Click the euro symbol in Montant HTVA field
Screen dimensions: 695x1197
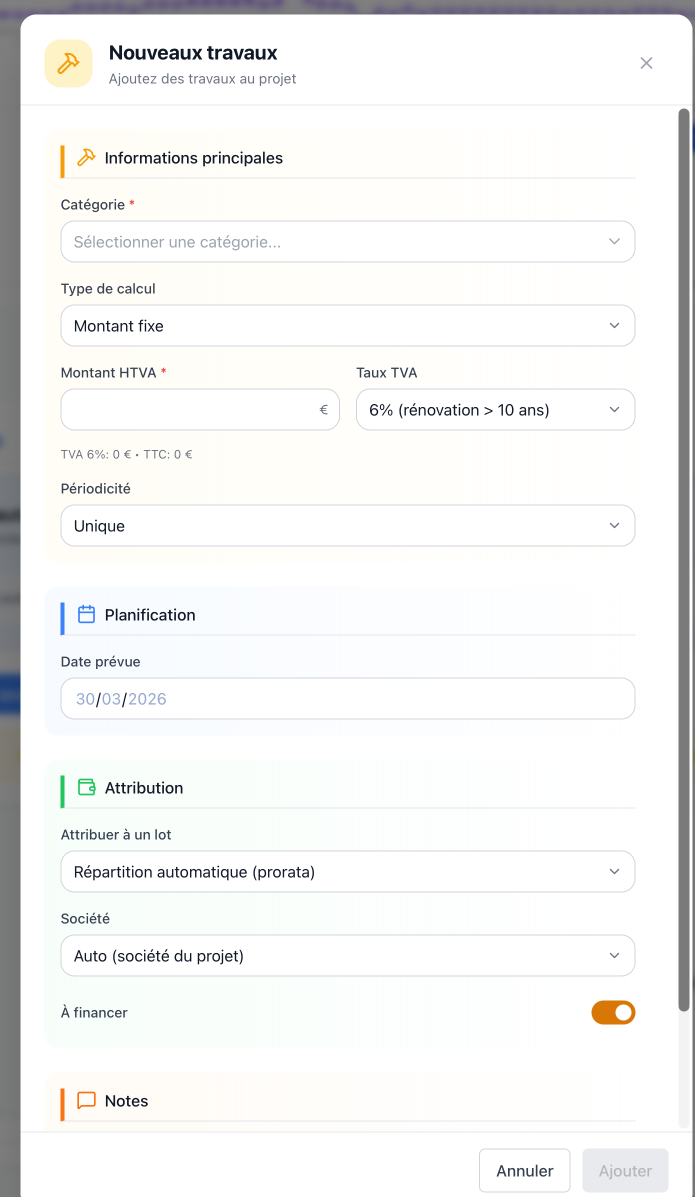point(324,410)
